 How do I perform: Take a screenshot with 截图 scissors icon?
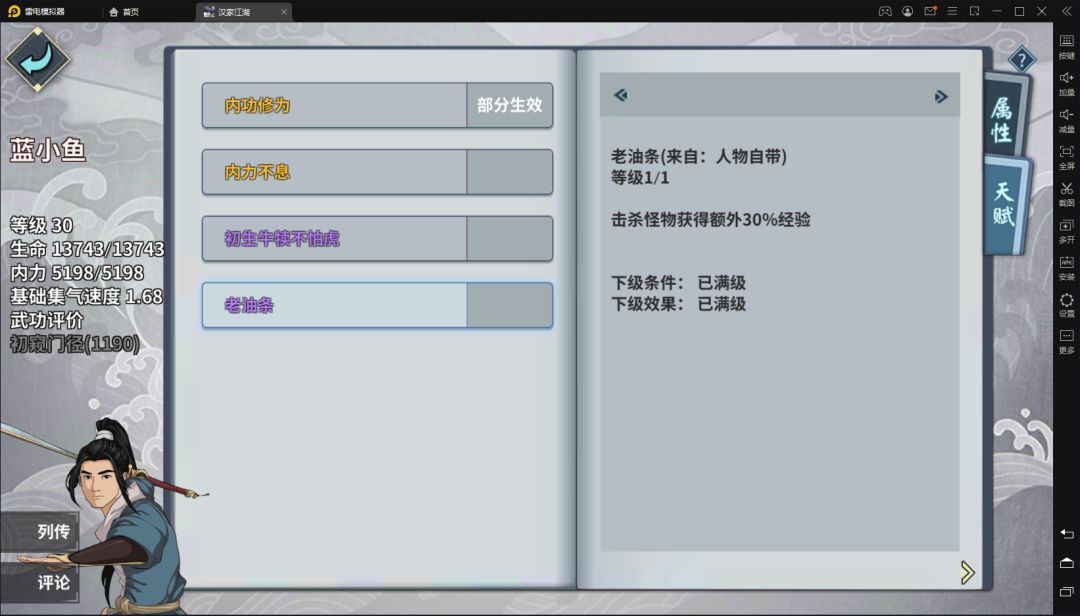click(x=1066, y=194)
